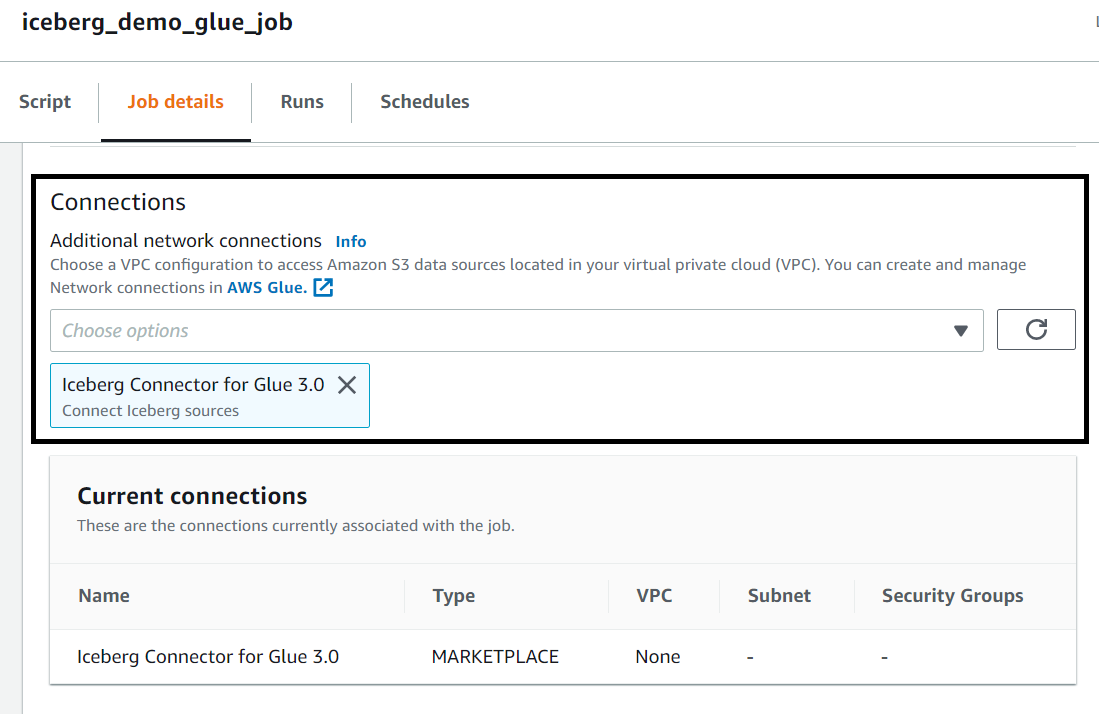Click the dropdown arrow in Choose options

[x=960, y=331]
